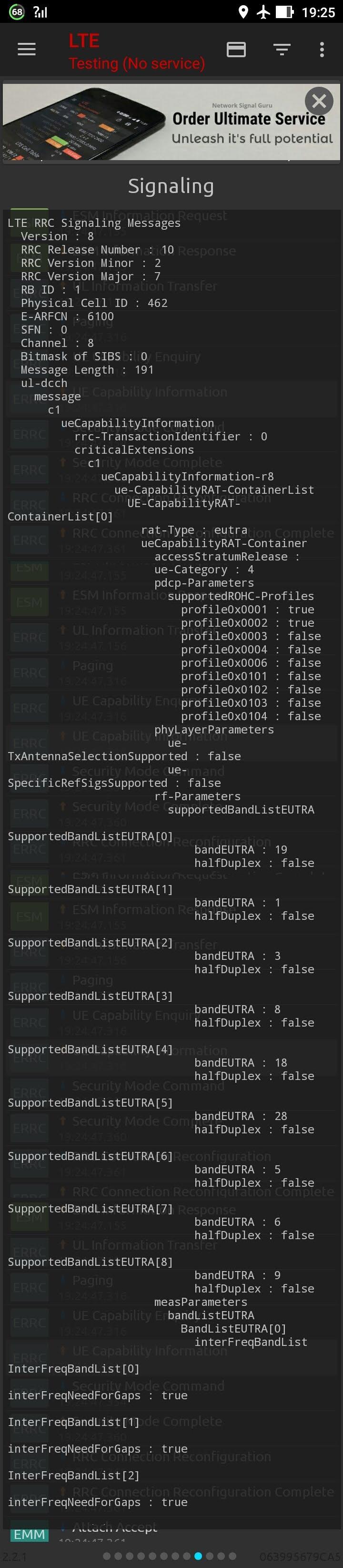
Task: Tap the signal strength status icon
Action: (x=41, y=12)
